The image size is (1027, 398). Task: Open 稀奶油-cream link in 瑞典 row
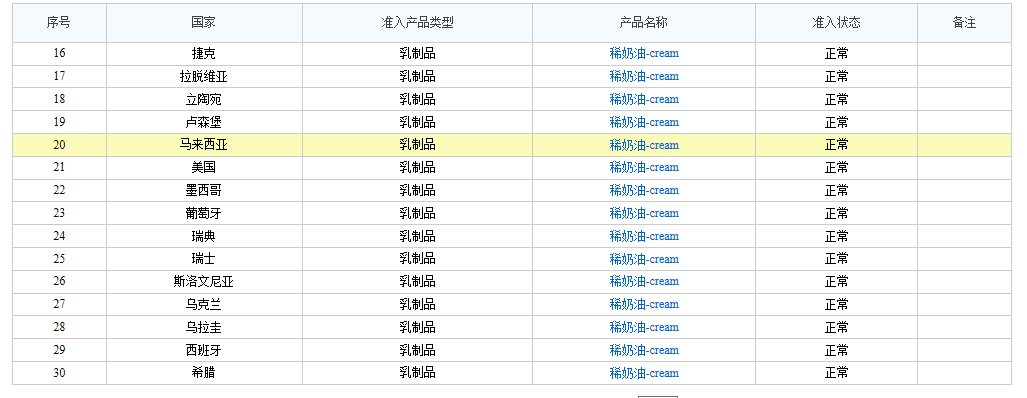(644, 236)
